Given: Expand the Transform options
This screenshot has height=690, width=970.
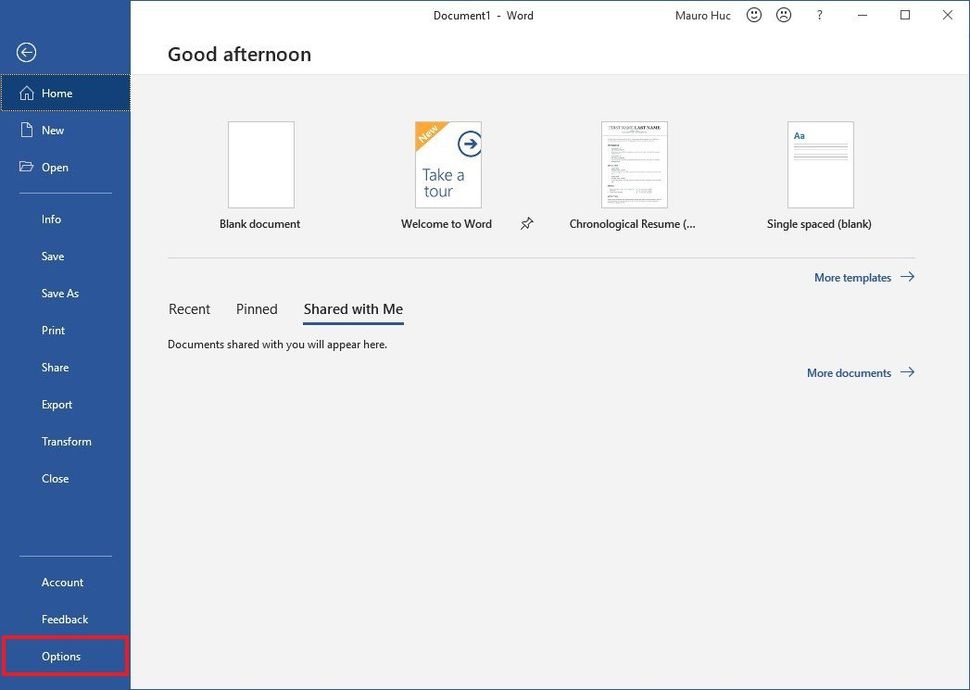Looking at the screenshot, I should 66,441.
